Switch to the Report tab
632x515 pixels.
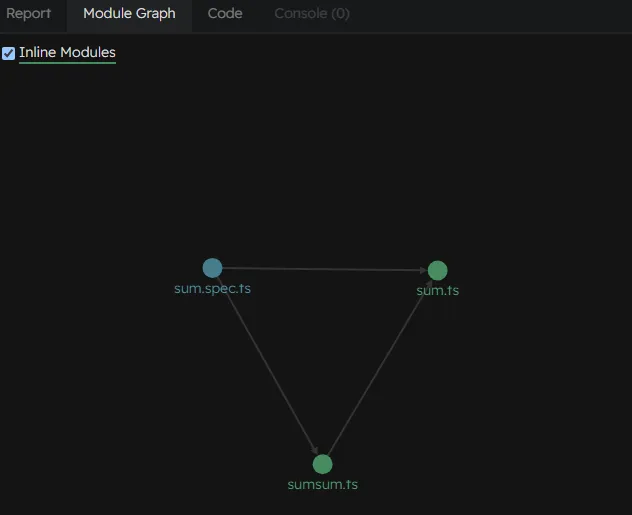pos(29,14)
